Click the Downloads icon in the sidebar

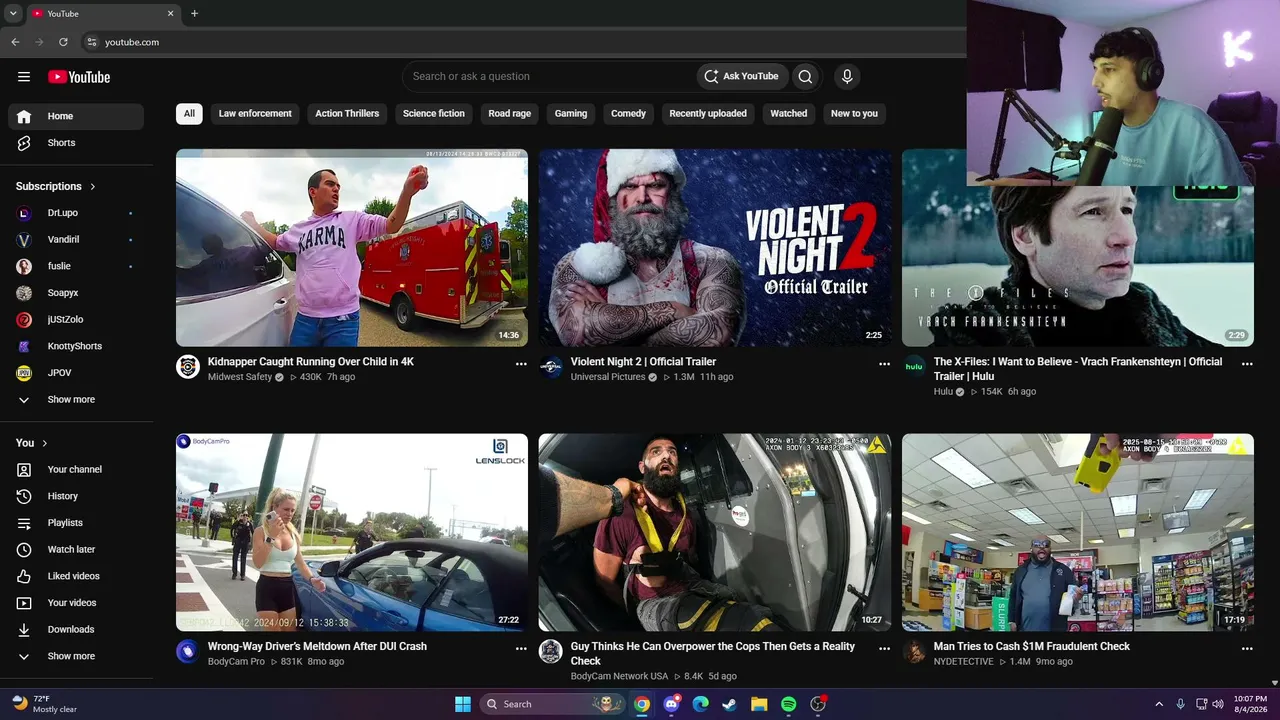(x=24, y=629)
